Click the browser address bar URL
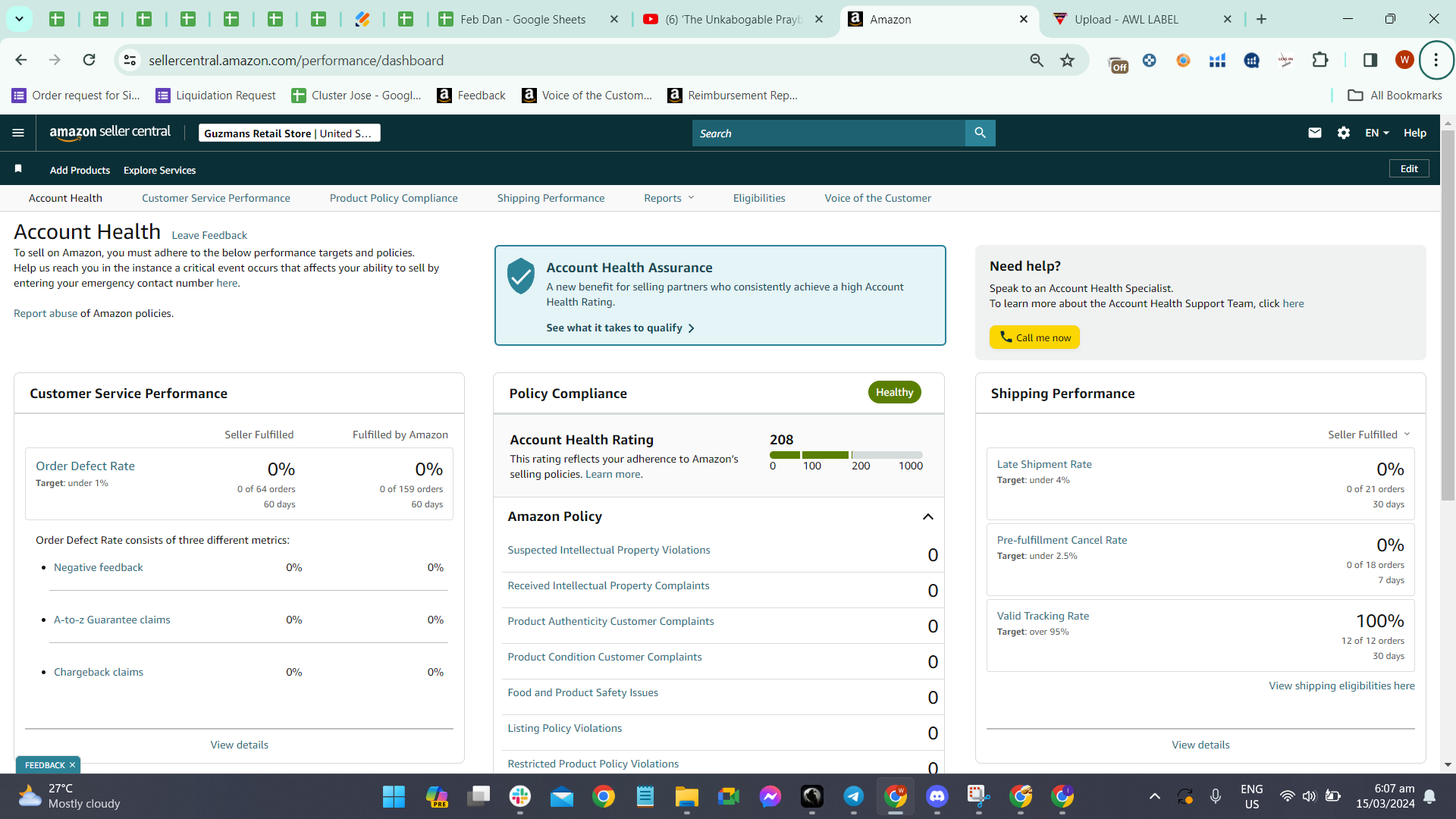Screen dimensions: 1456x819 297,60
